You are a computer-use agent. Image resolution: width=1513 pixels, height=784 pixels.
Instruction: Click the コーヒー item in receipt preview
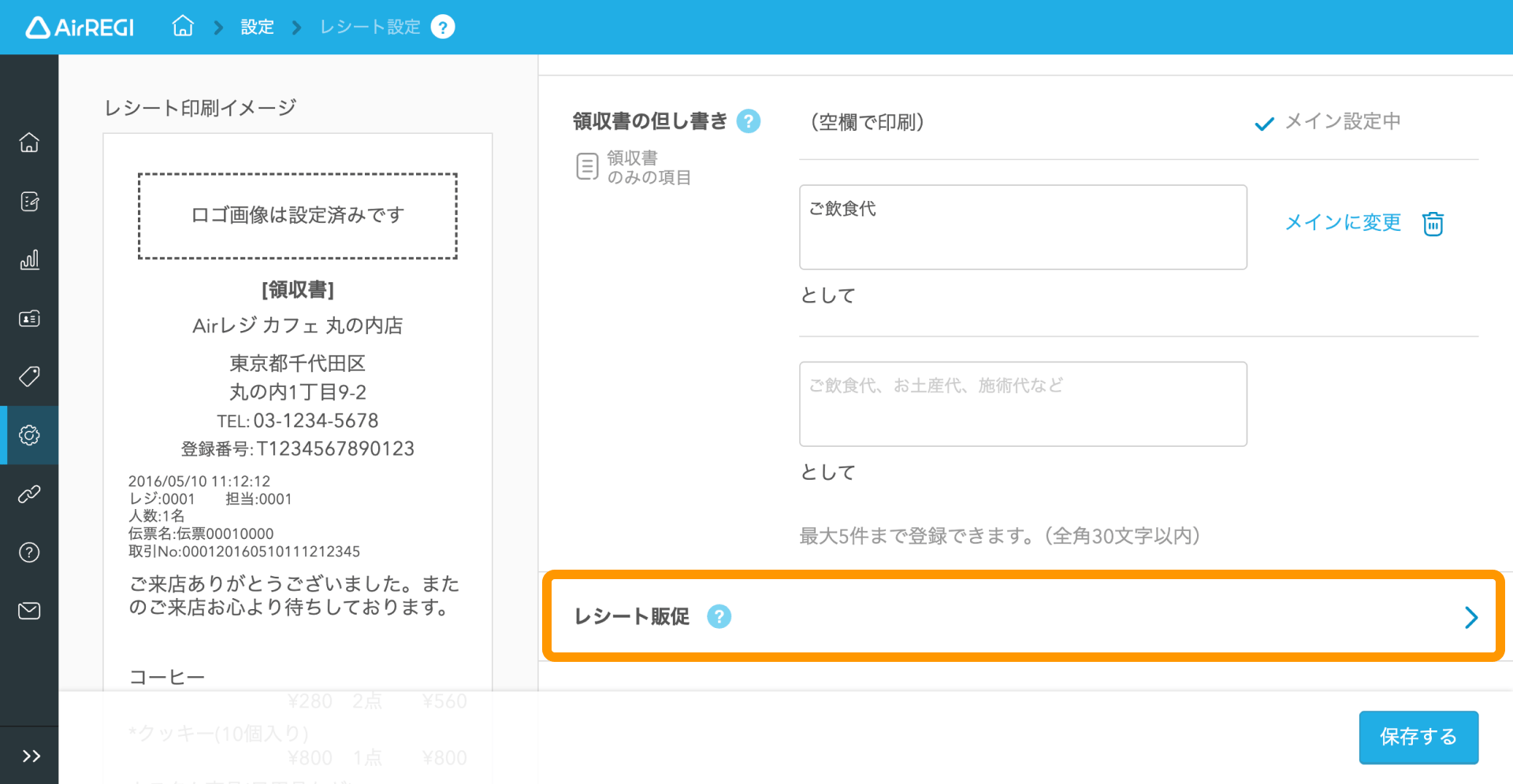click(x=167, y=678)
